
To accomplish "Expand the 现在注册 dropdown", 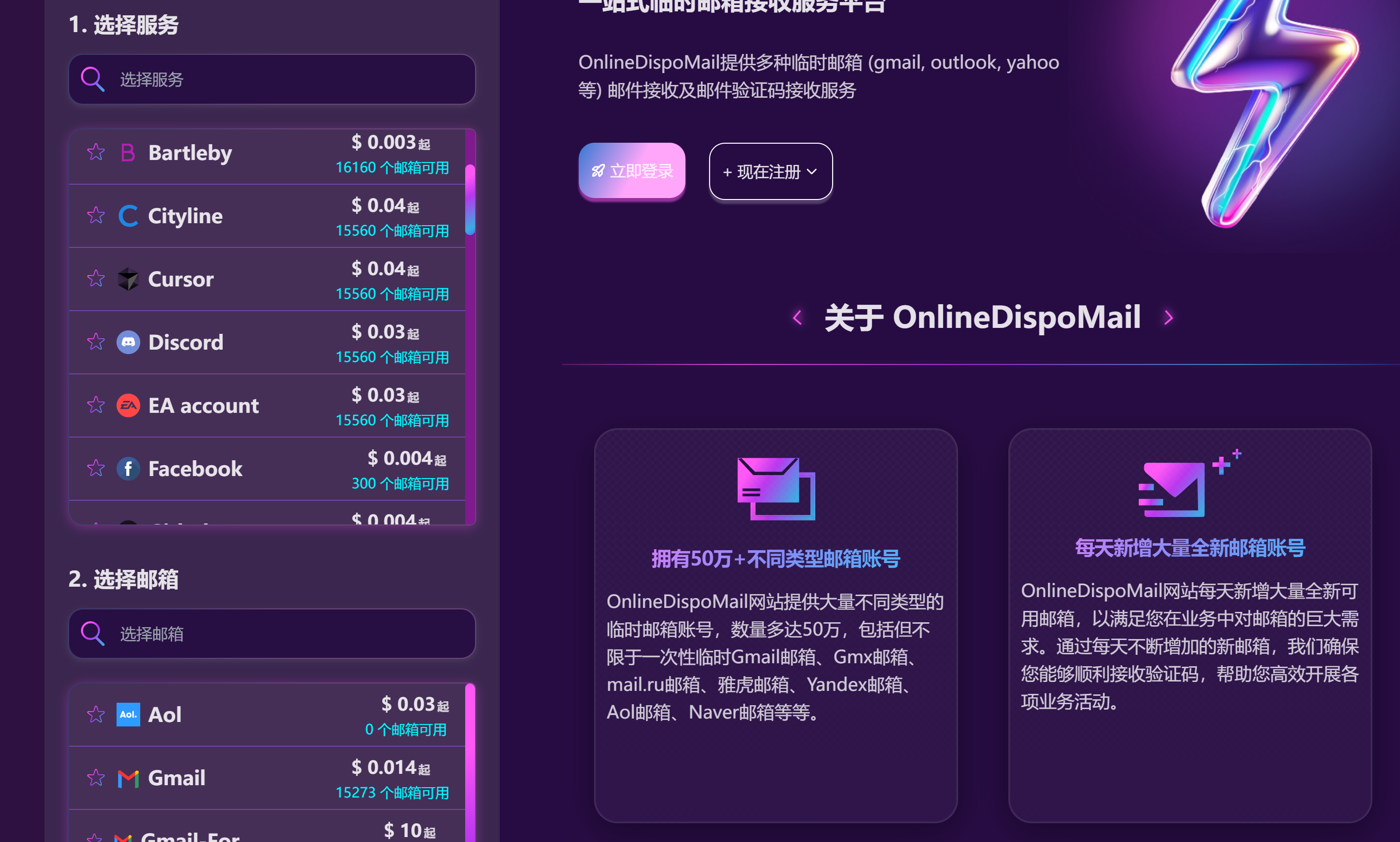I will (x=770, y=171).
